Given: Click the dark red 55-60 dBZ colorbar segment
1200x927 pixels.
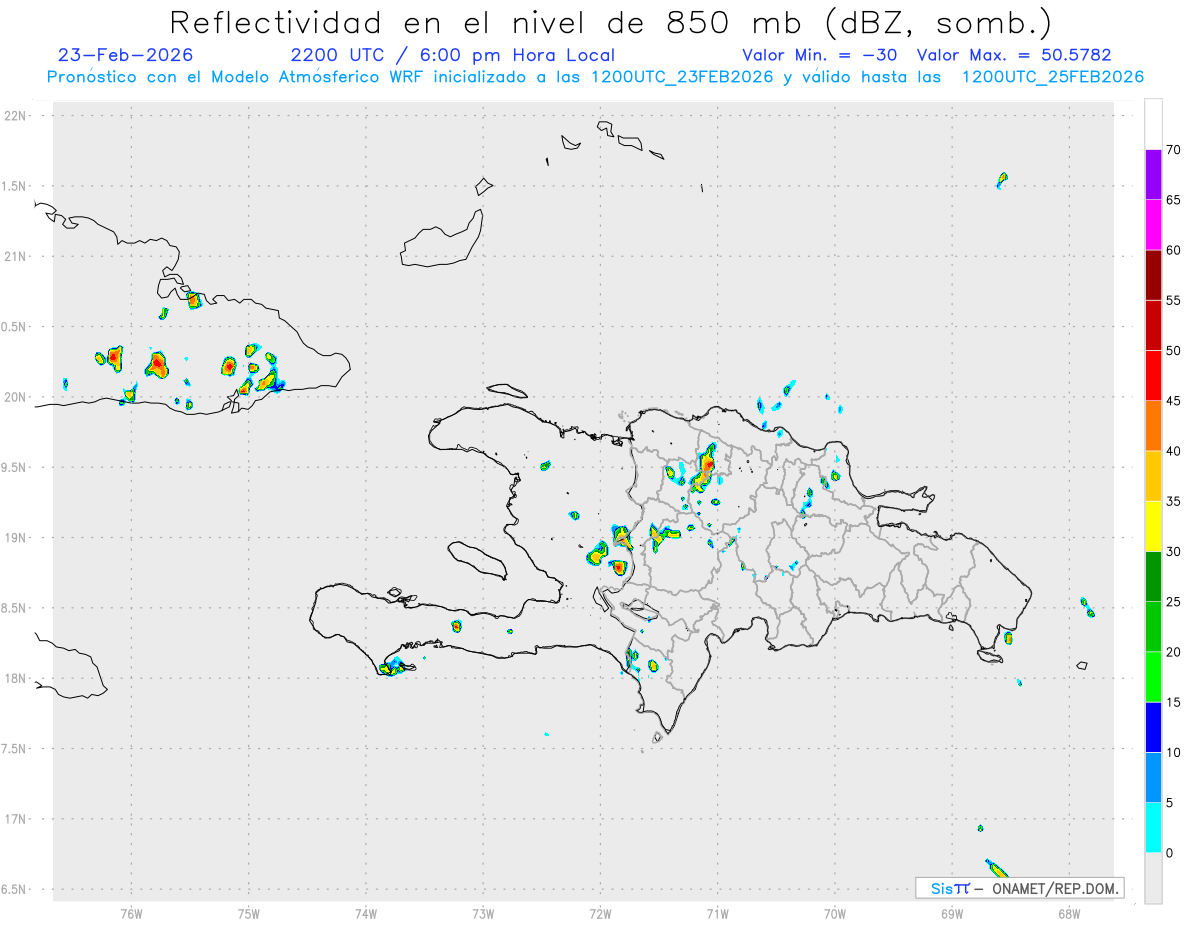Looking at the screenshot, I should click(x=1153, y=275).
